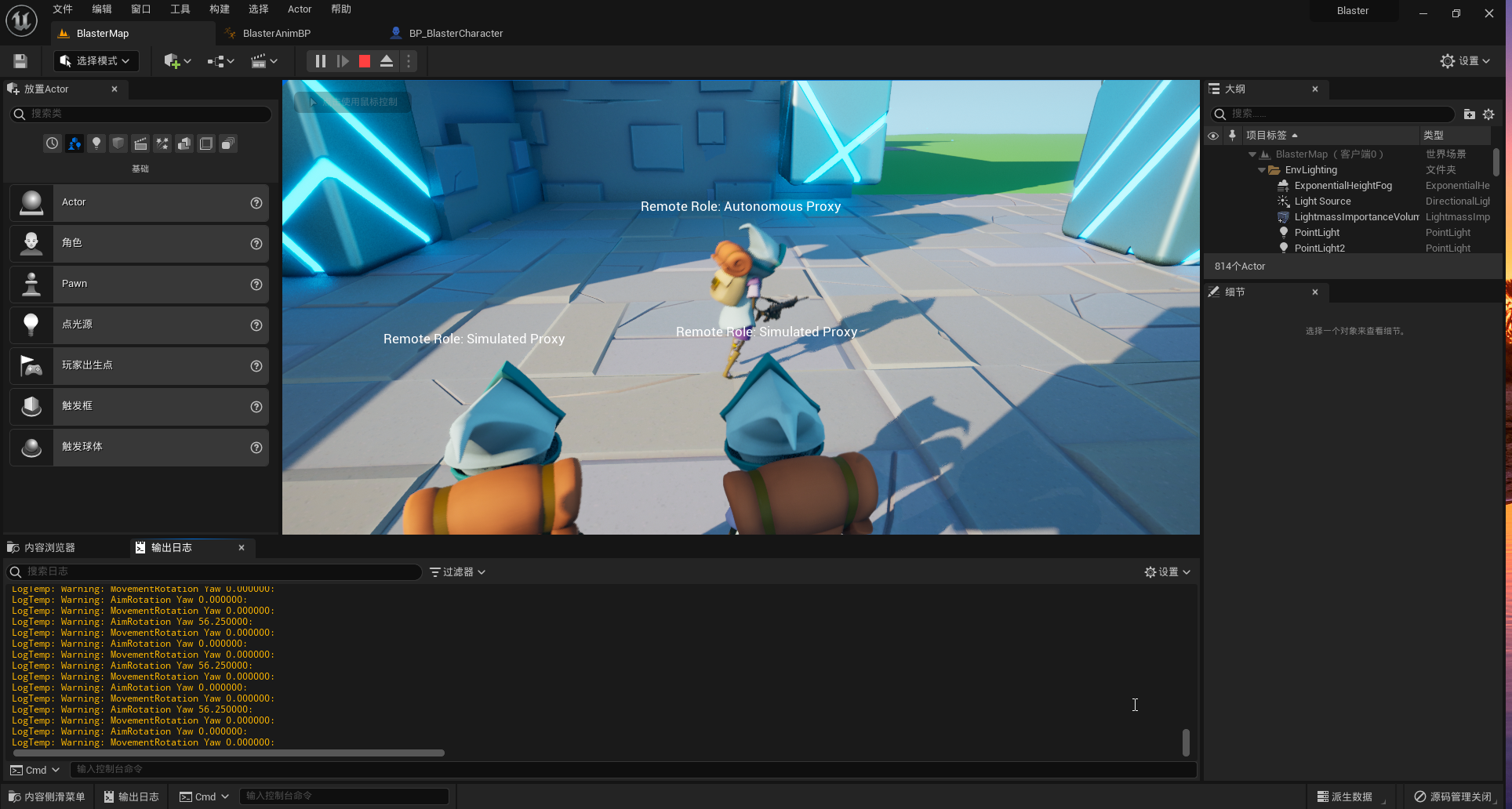This screenshot has width=1512, height=809.
Task: Switch to the BP_BlasterCharacter tab
Action: click(456, 34)
